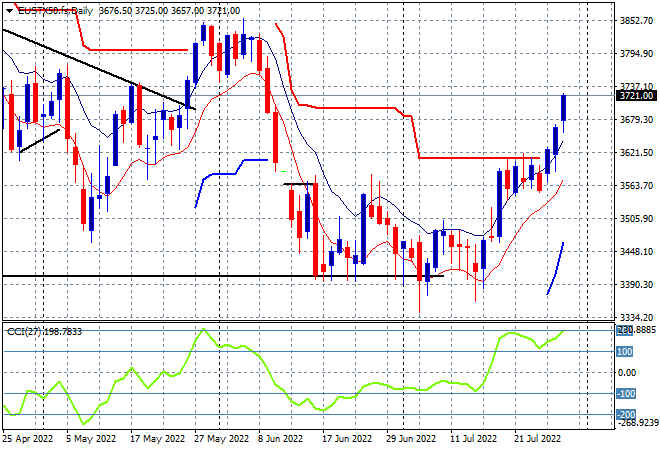Select date label 21 Jul 2022

538,439
